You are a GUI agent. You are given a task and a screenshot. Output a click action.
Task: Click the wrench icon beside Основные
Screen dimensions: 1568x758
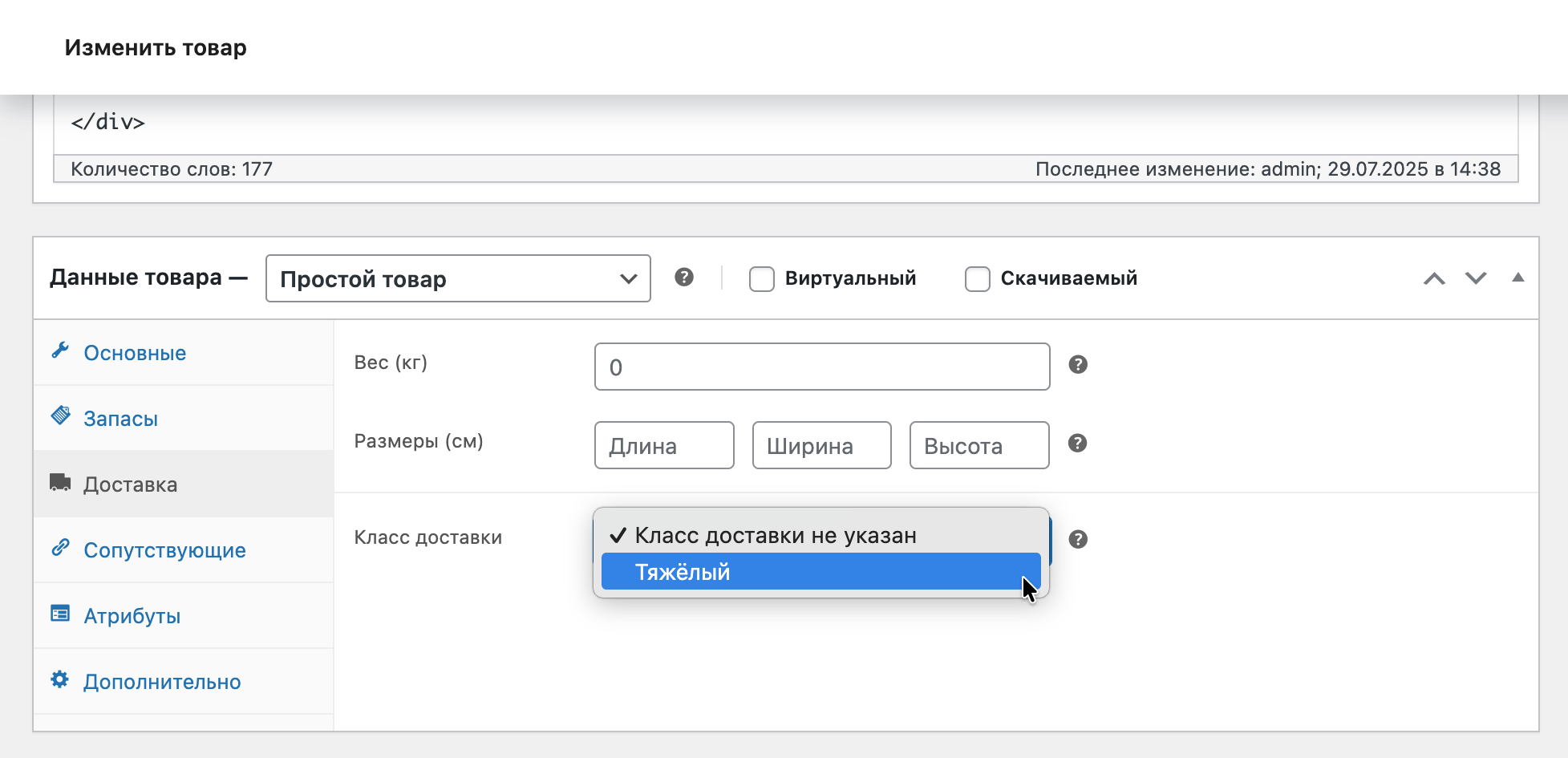[60, 351]
